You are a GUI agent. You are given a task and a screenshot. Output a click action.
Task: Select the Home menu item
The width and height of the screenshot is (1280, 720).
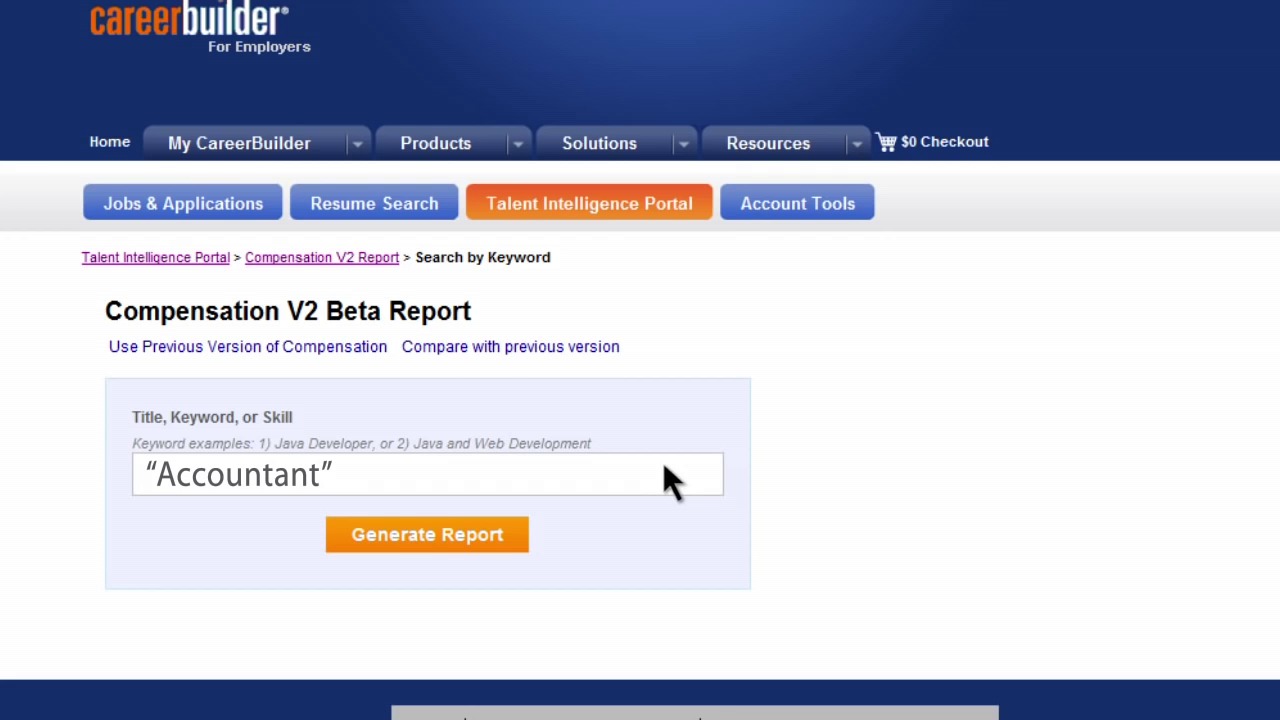[x=109, y=141]
